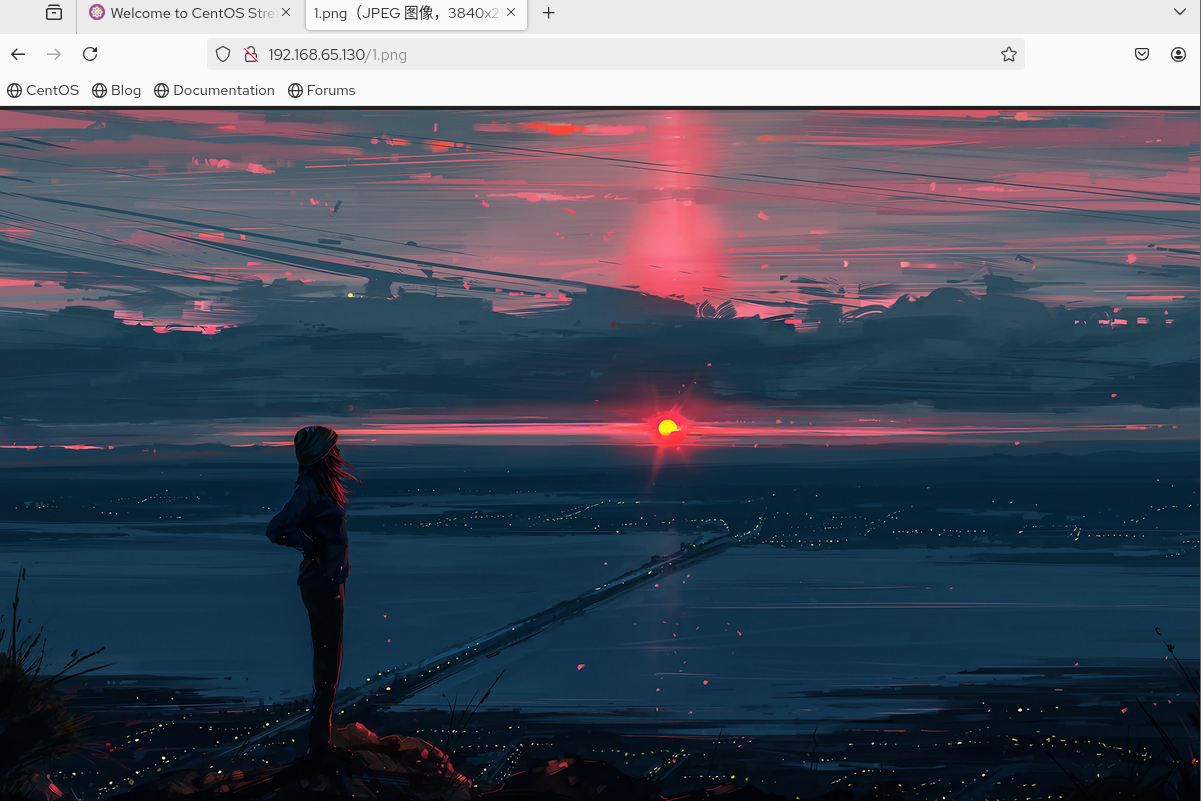Open the Blog bookmark
This screenshot has height=801, width=1201.
point(117,90)
